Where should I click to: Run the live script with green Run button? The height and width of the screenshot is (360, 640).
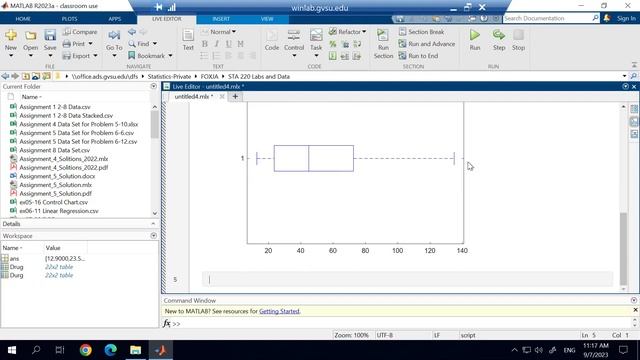[x=475, y=36]
